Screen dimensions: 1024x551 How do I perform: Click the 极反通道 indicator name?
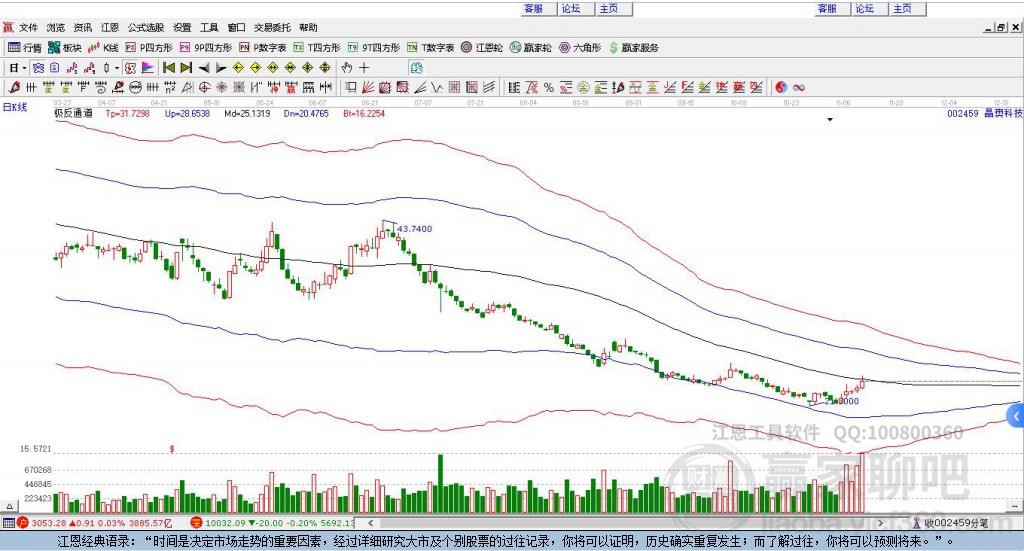(73, 114)
